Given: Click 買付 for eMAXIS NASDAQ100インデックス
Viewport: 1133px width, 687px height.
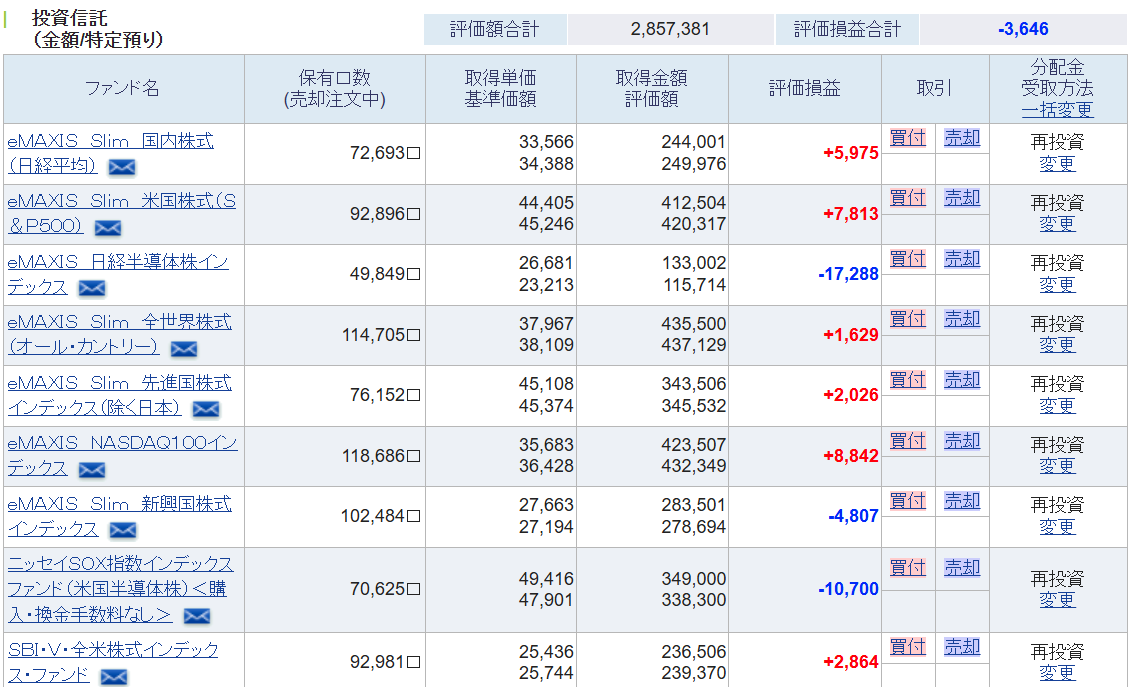Looking at the screenshot, I should [x=908, y=440].
